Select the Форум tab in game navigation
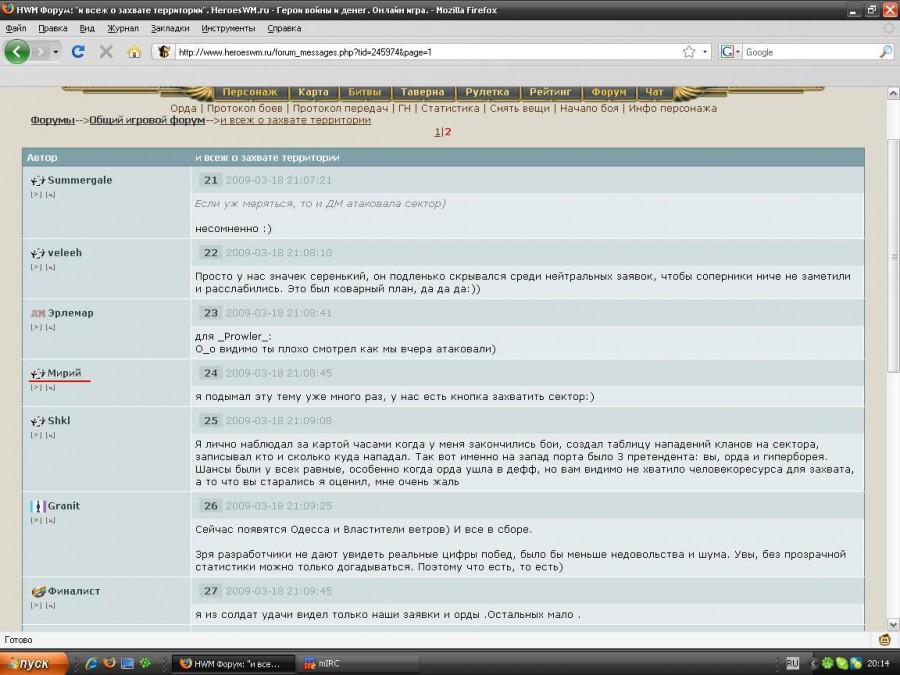This screenshot has width=900, height=675. 608,92
